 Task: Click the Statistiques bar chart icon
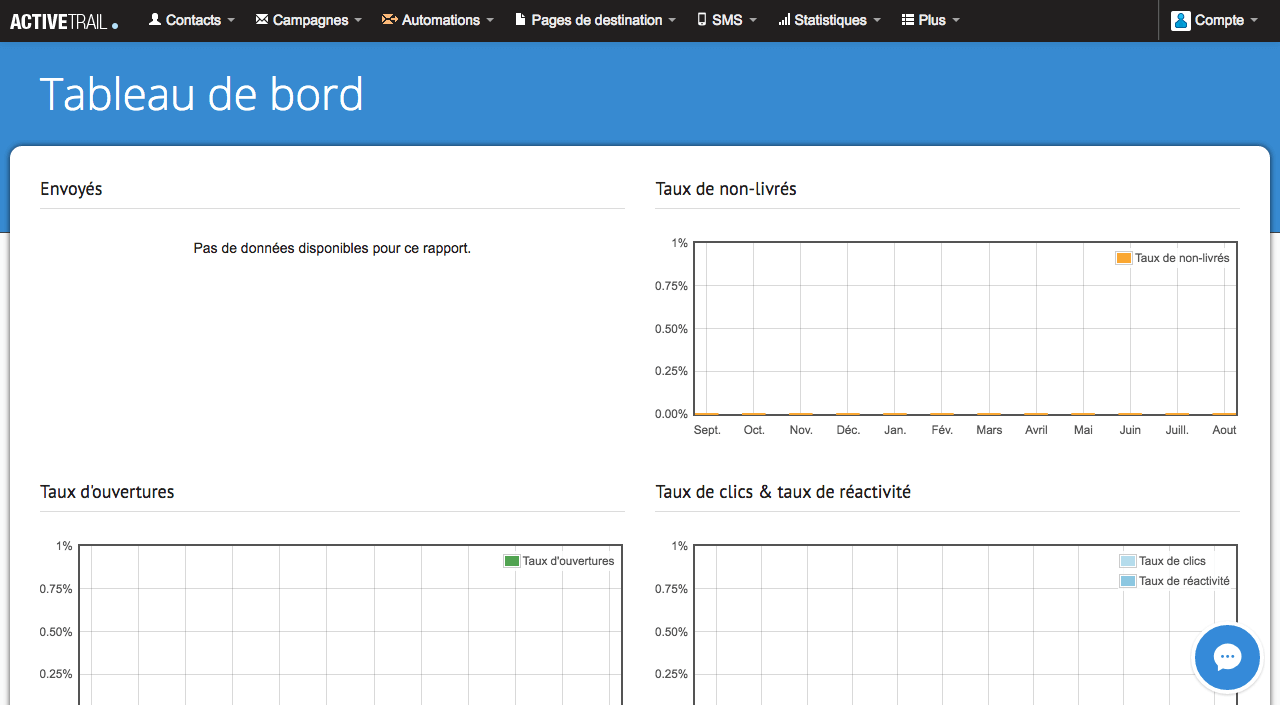pos(784,19)
